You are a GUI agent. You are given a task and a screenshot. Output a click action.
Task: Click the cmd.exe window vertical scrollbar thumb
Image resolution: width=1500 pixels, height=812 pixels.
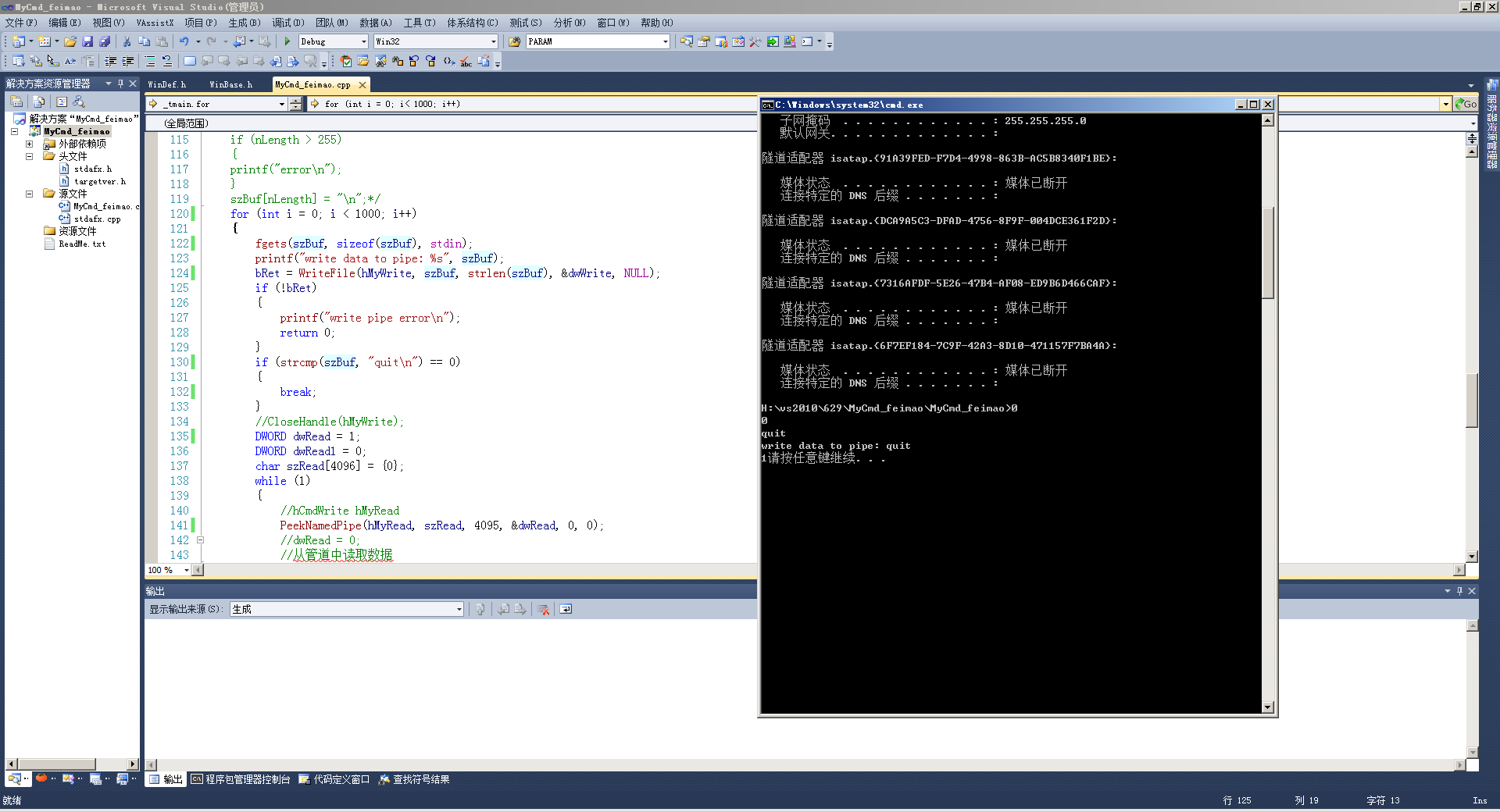coord(1268,252)
